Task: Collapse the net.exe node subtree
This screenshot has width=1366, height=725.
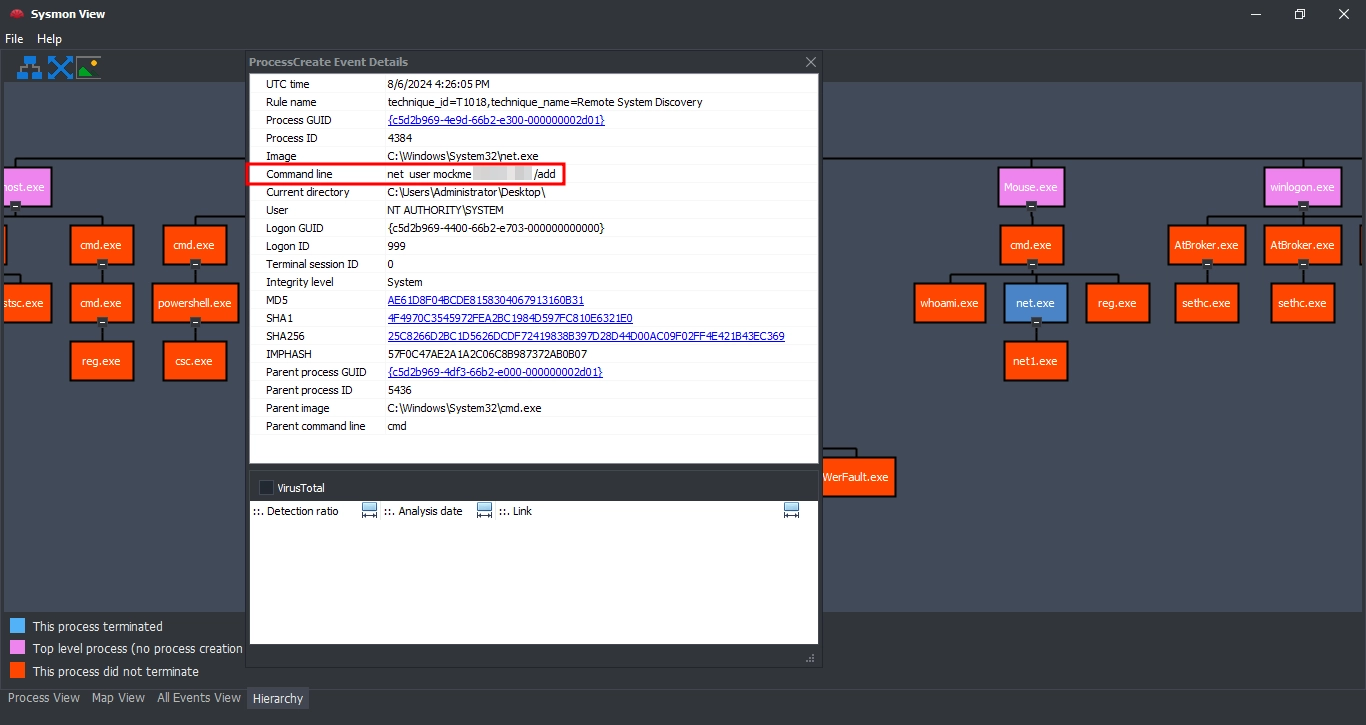Action: [1035, 322]
